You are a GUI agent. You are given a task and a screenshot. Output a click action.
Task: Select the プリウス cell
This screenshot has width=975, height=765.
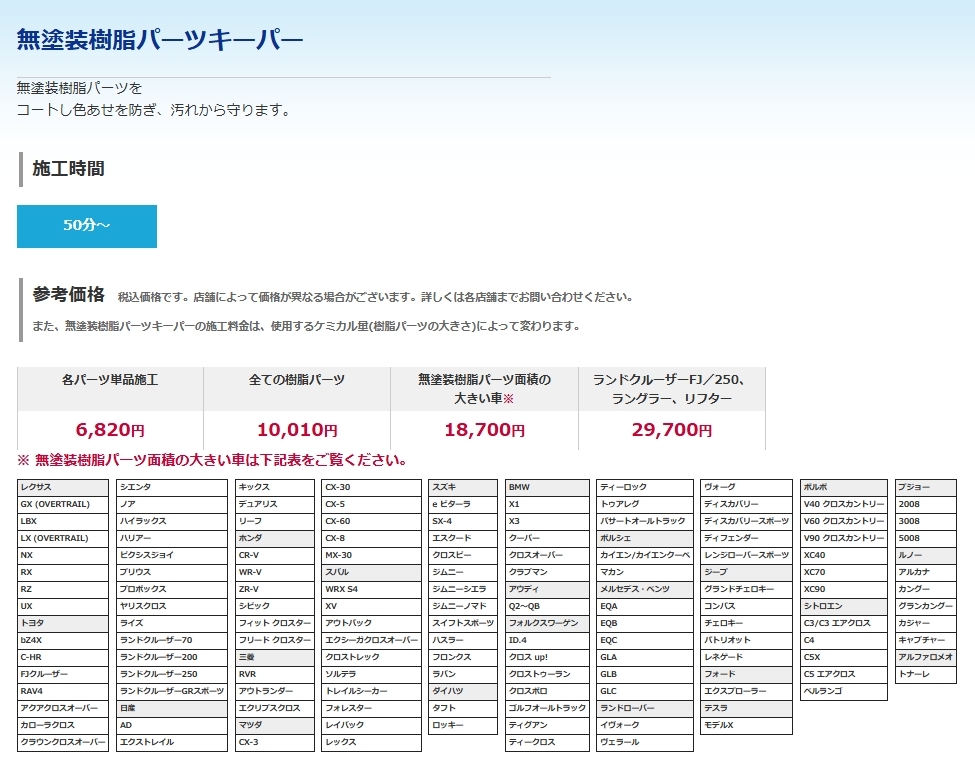(x=172, y=572)
